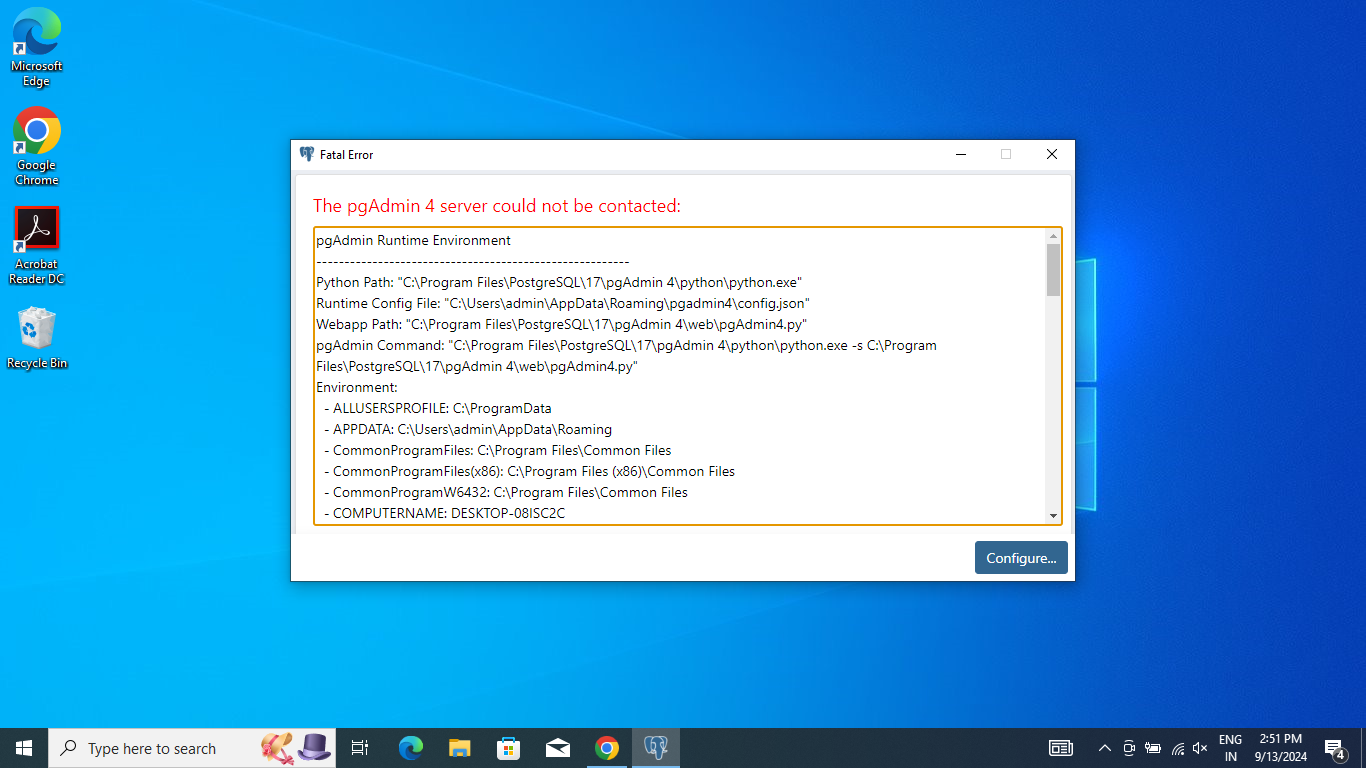Open the Mail app in taskbar
The height and width of the screenshot is (768, 1366).
(x=558, y=748)
